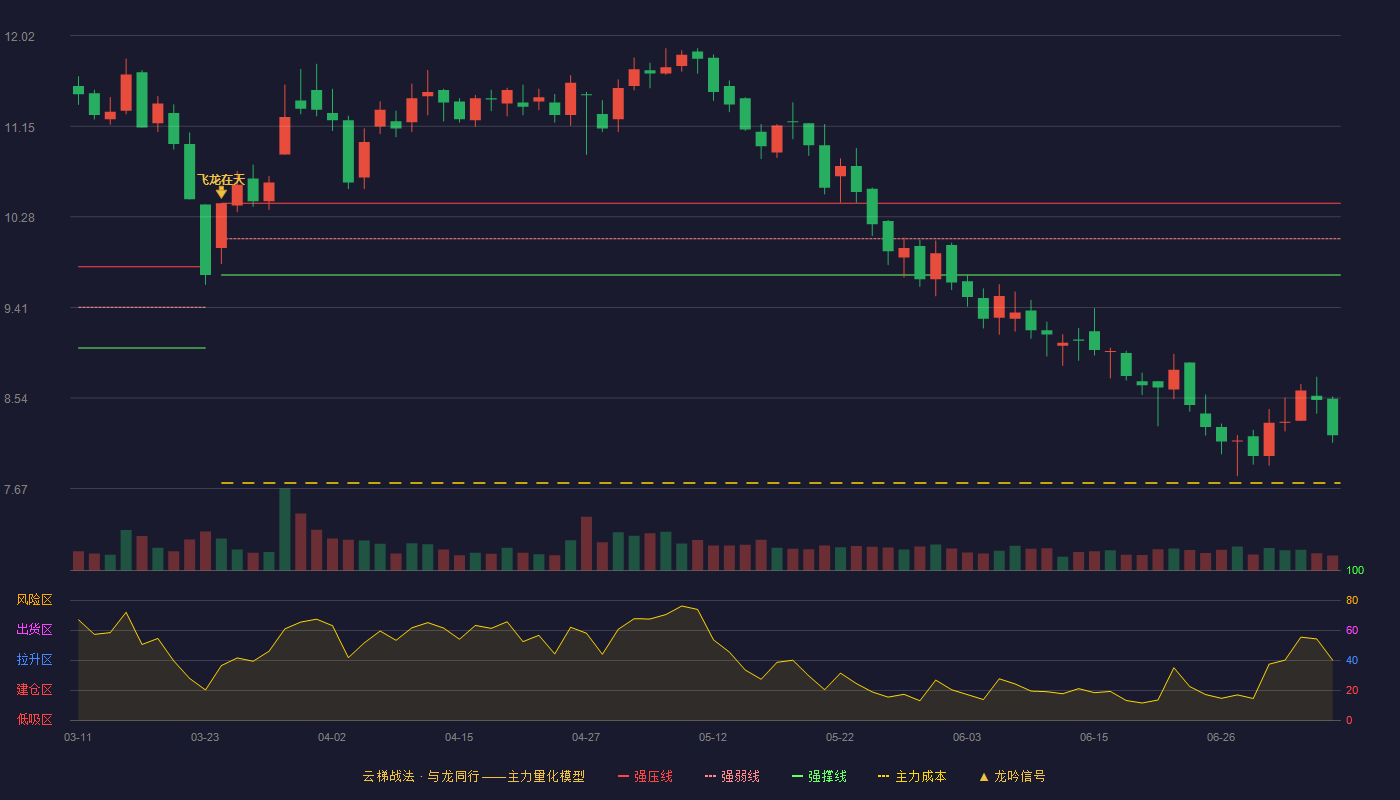Toggle the 主力成本 legend label
Screen dimensions: 1400x800
pos(920,776)
